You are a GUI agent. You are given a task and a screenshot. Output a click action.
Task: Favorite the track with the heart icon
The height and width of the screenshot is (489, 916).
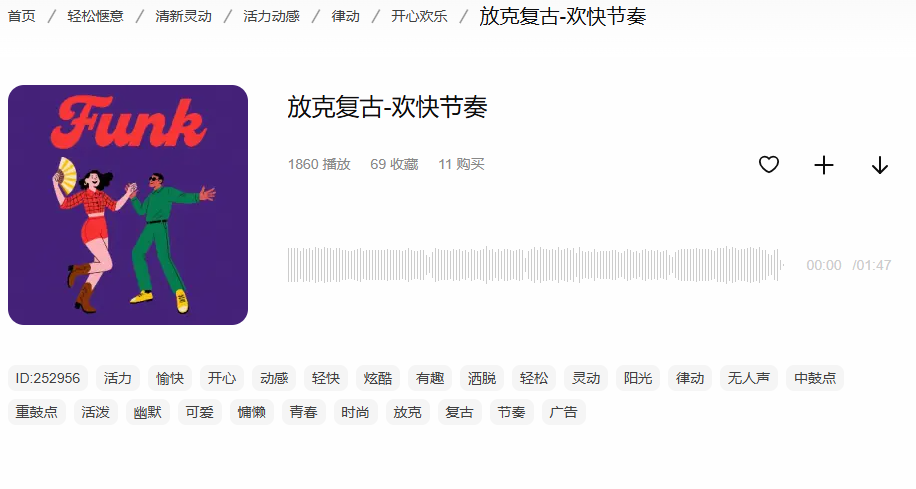point(769,165)
